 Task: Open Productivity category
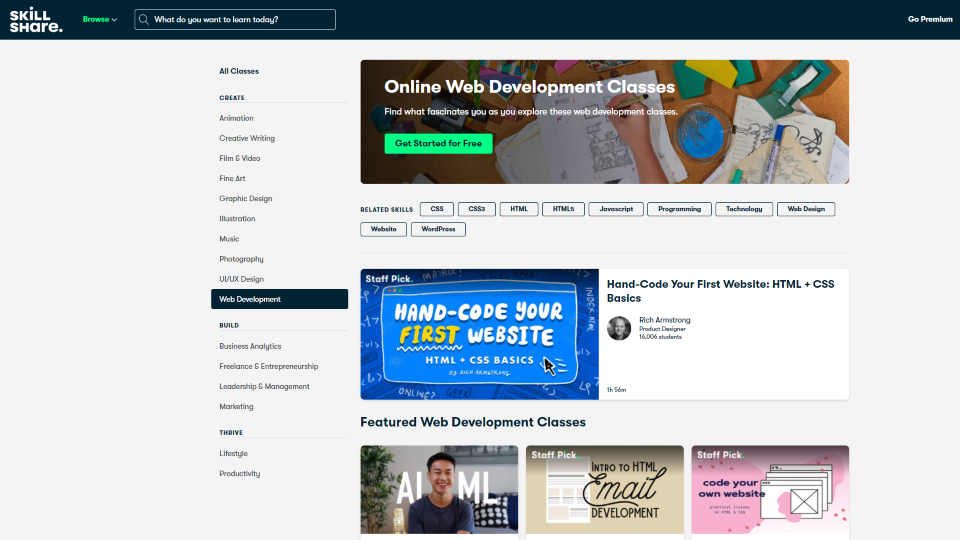(239, 474)
